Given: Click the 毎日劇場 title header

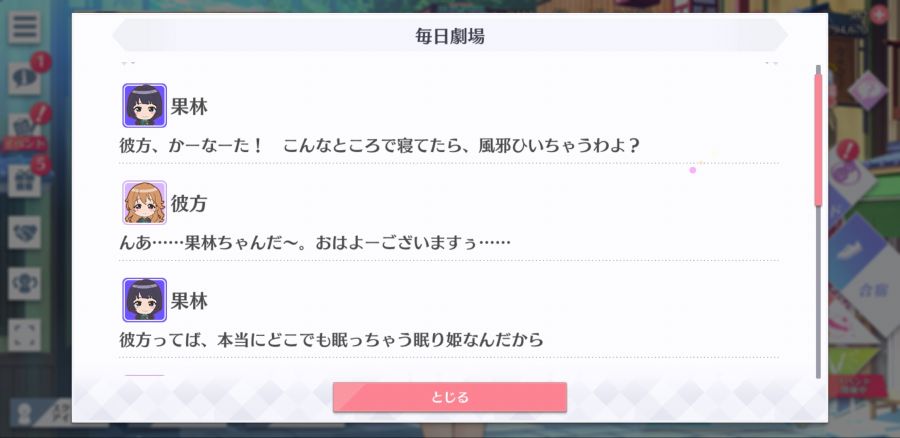Looking at the screenshot, I should click(x=450, y=36).
